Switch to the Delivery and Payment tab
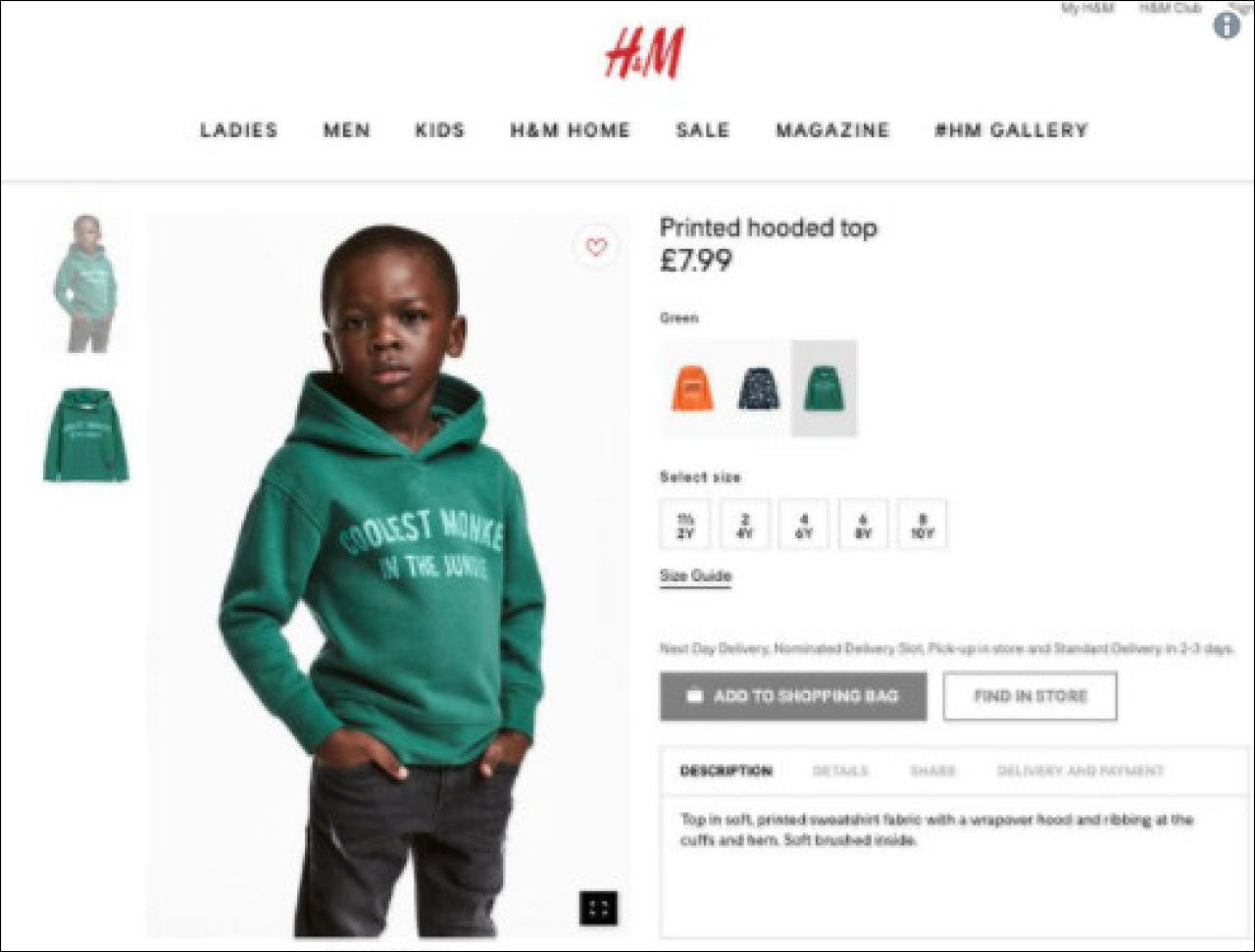The width and height of the screenshot is (1255, 952). 1080,772
